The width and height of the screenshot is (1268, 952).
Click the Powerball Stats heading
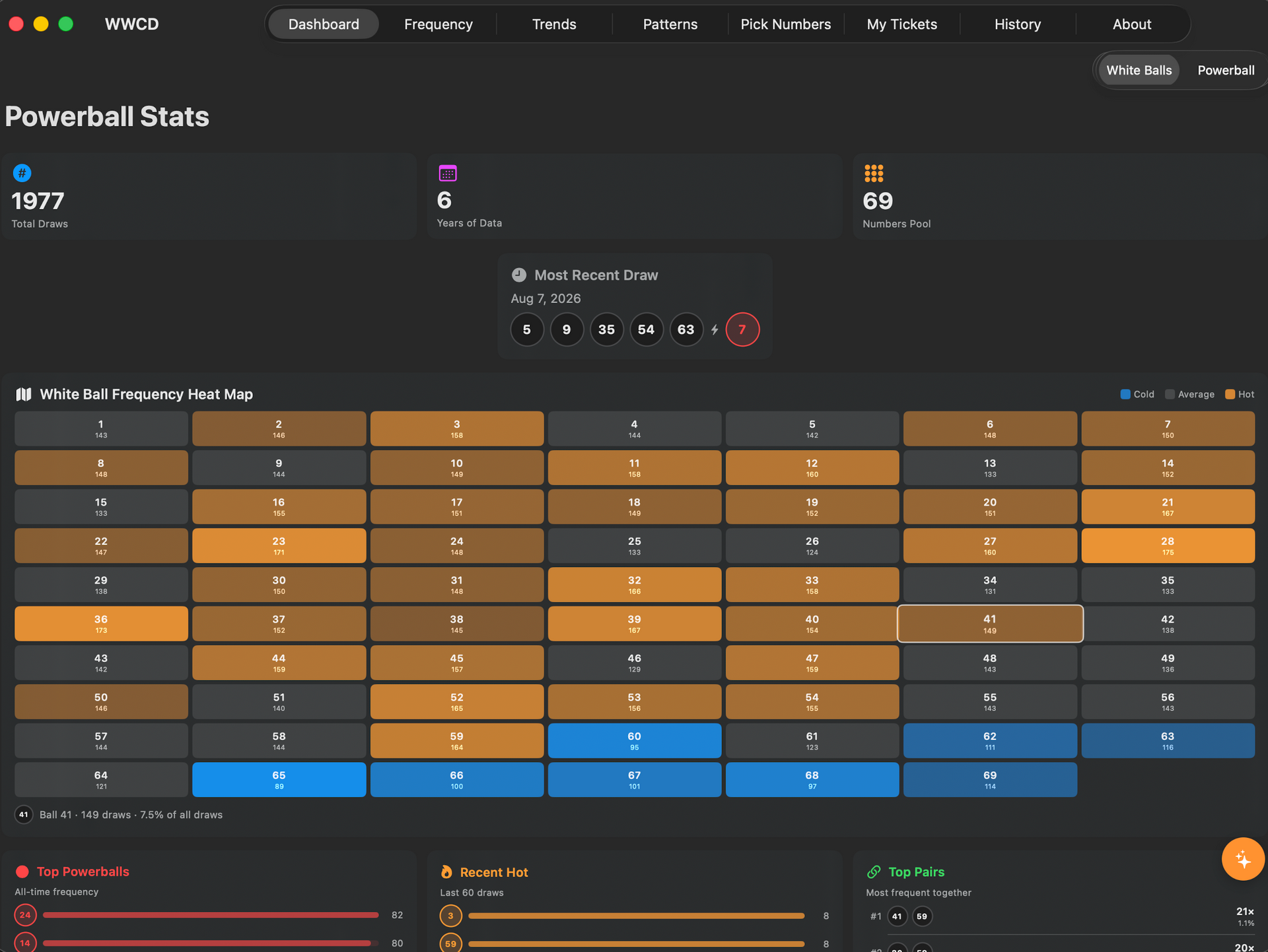(x=107, y=116)
